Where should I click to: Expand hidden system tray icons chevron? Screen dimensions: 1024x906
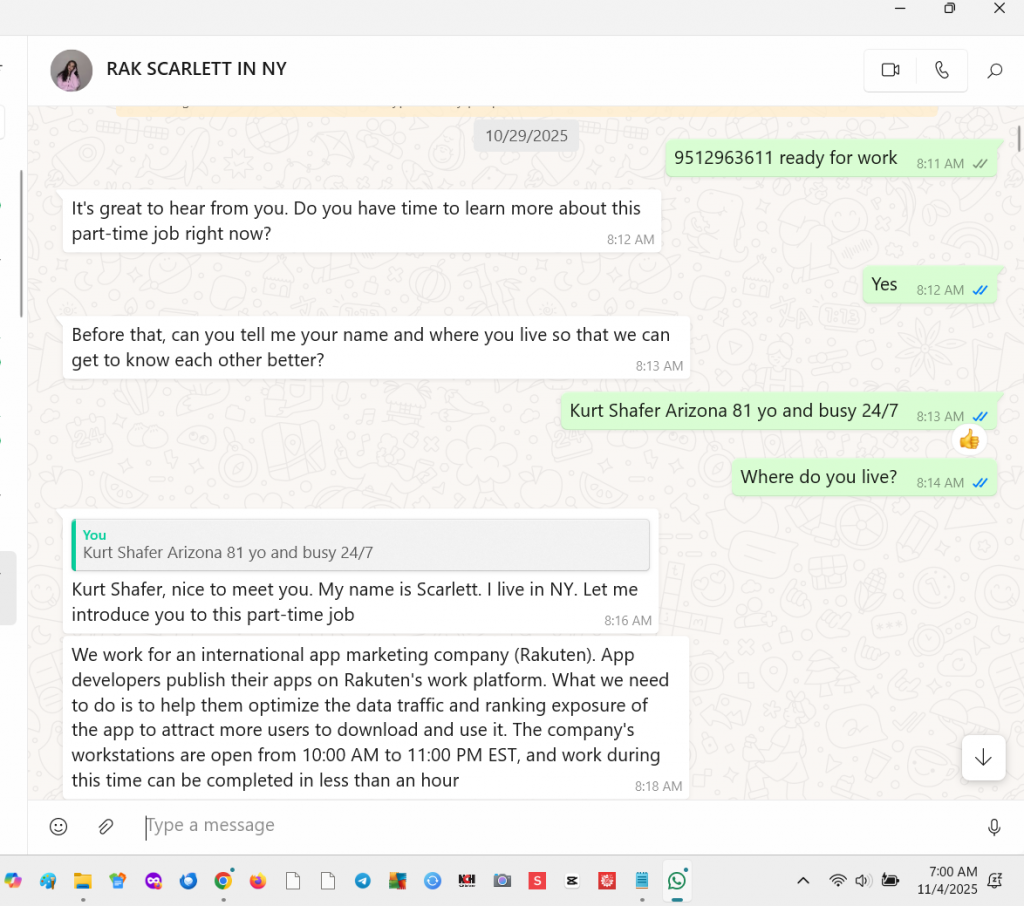[x=803, y=881]
